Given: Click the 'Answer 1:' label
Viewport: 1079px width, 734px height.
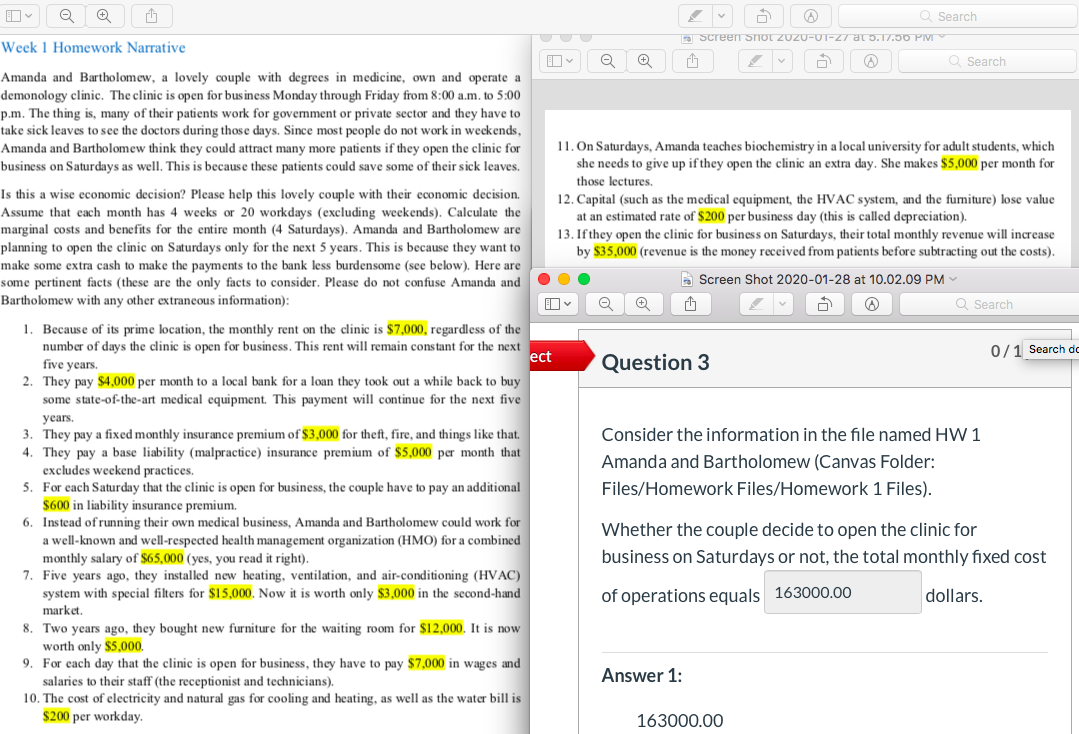Looking at the screenshot, I should coord(641,676).
